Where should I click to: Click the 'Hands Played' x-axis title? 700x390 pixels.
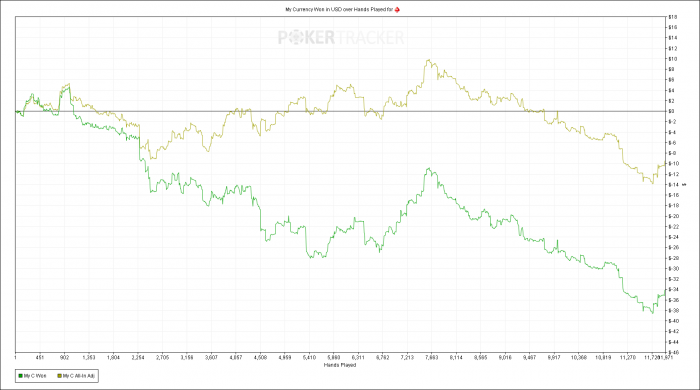point(340,365)
